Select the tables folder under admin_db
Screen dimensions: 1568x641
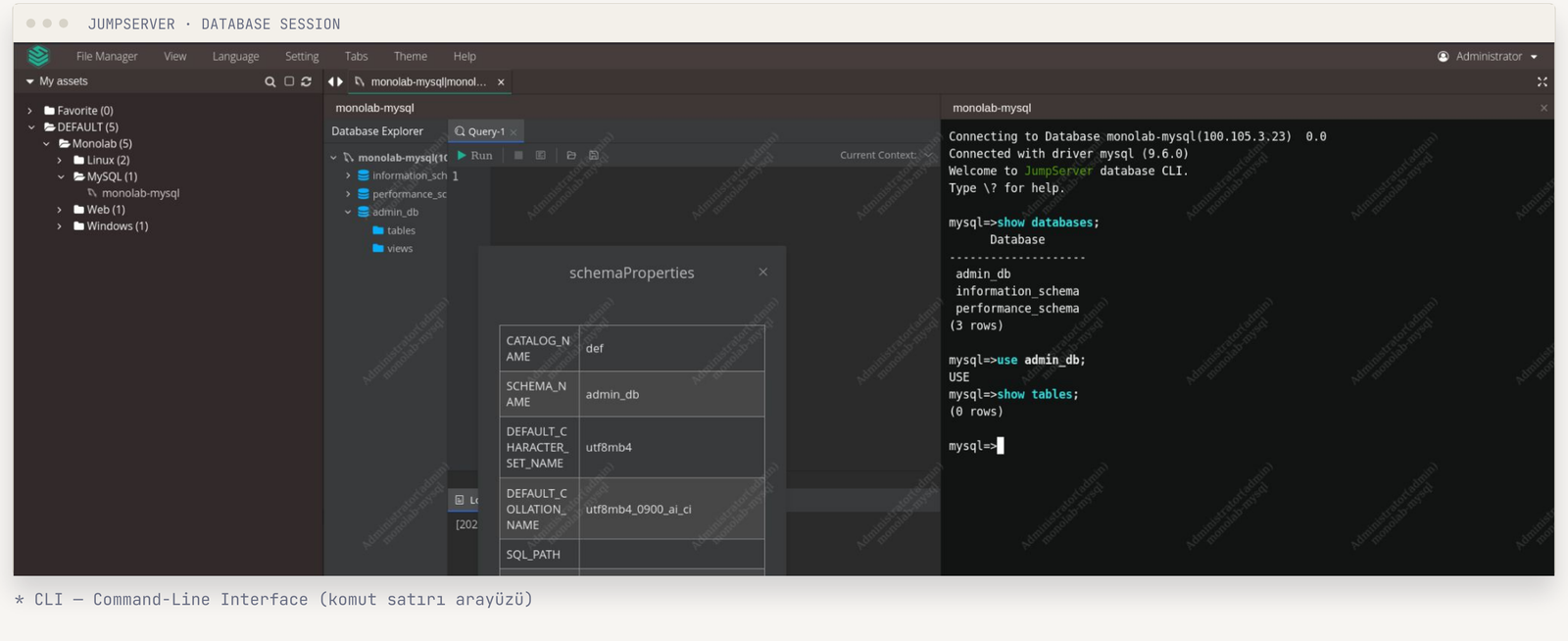[401, 230]
